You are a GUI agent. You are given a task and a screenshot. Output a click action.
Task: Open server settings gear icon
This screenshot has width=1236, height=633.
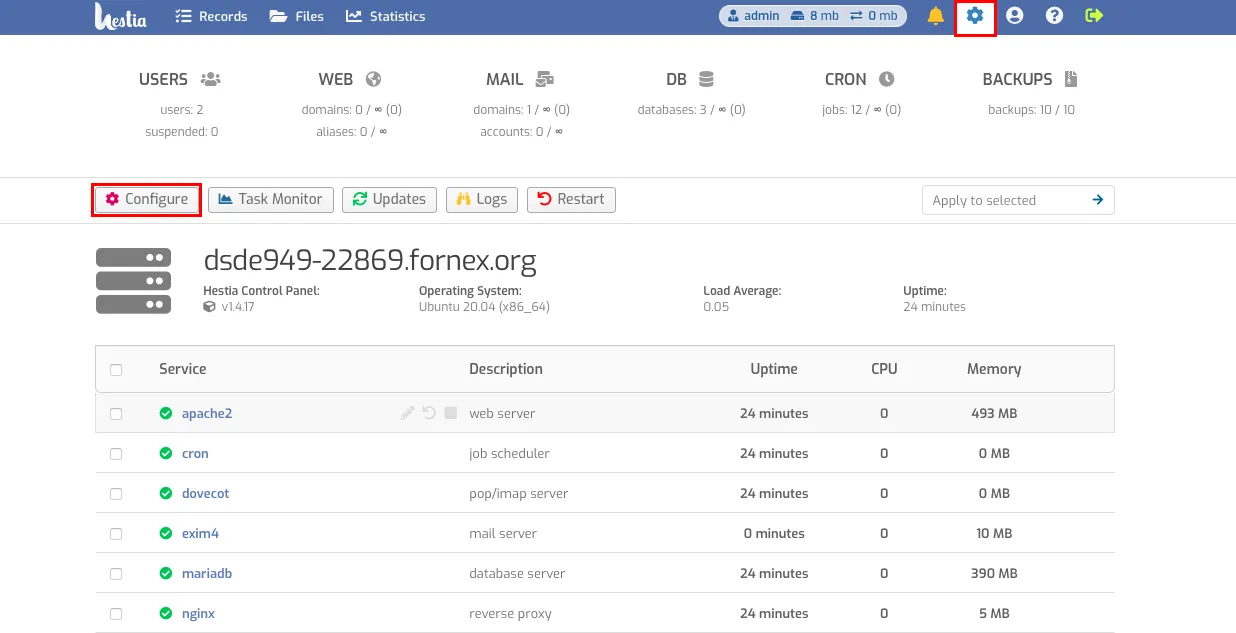click(975, 16)
